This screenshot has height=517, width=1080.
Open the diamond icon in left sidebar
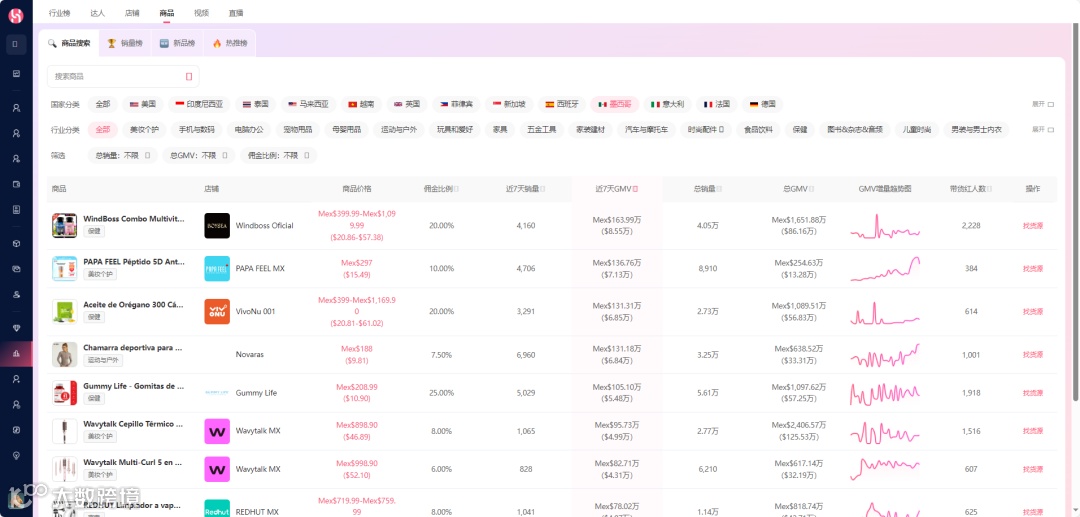tap(17, 328)
